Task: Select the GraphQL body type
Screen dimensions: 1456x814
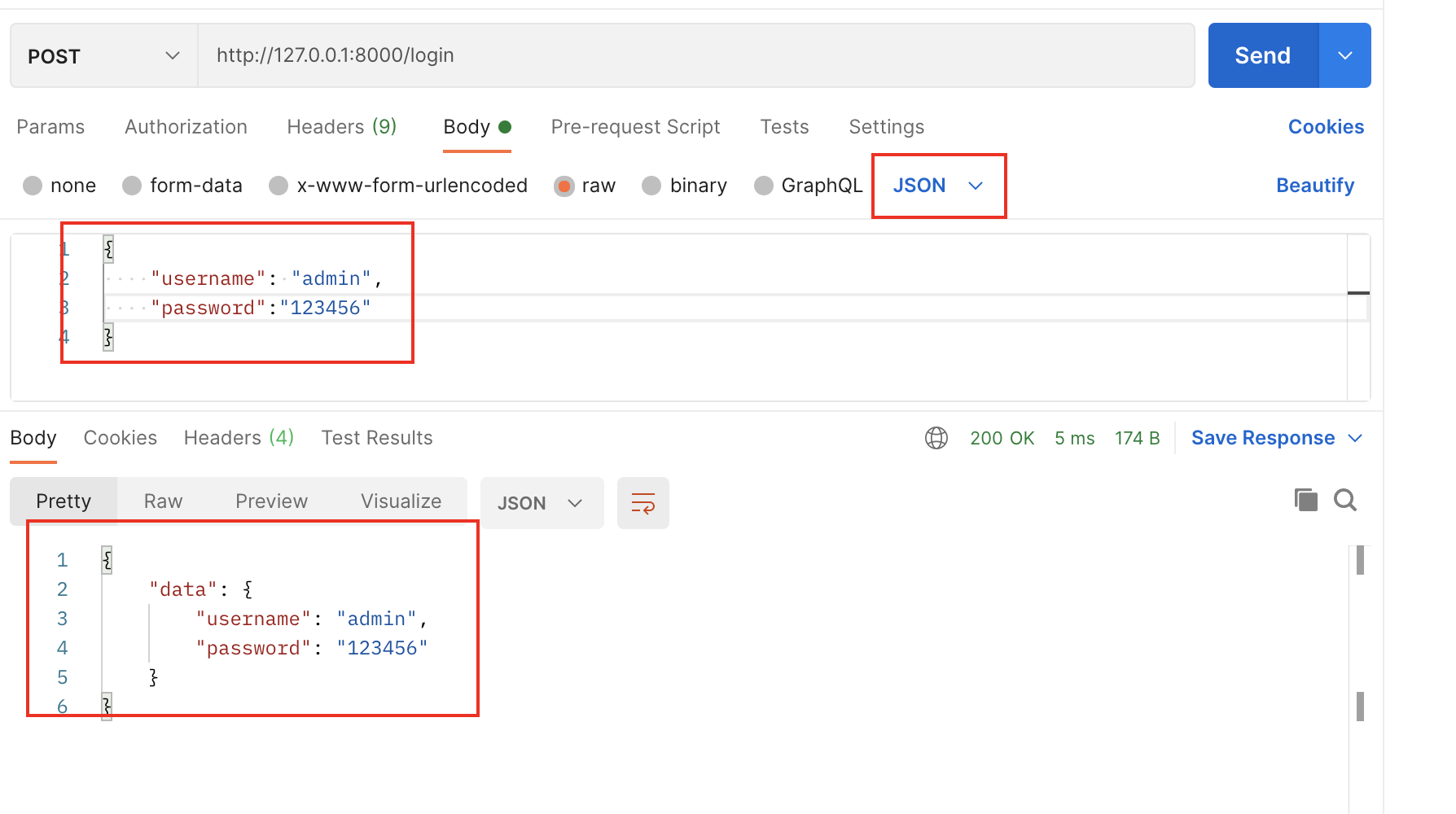Action: pyautogui.click(x=808, y=186)
